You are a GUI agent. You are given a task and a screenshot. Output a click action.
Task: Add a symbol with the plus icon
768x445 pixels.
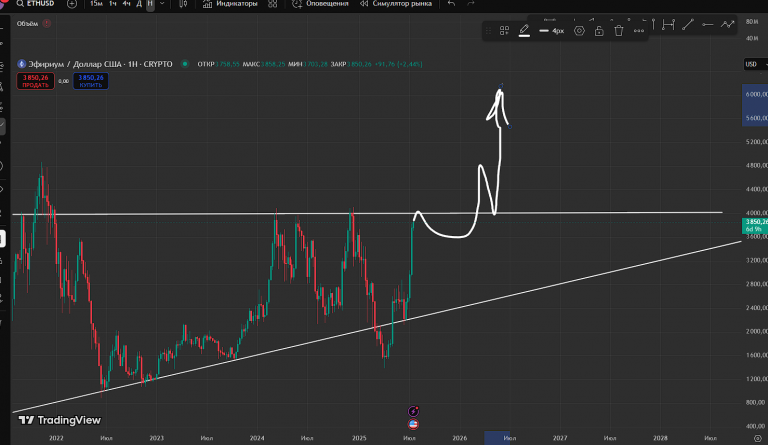point(72,4)
